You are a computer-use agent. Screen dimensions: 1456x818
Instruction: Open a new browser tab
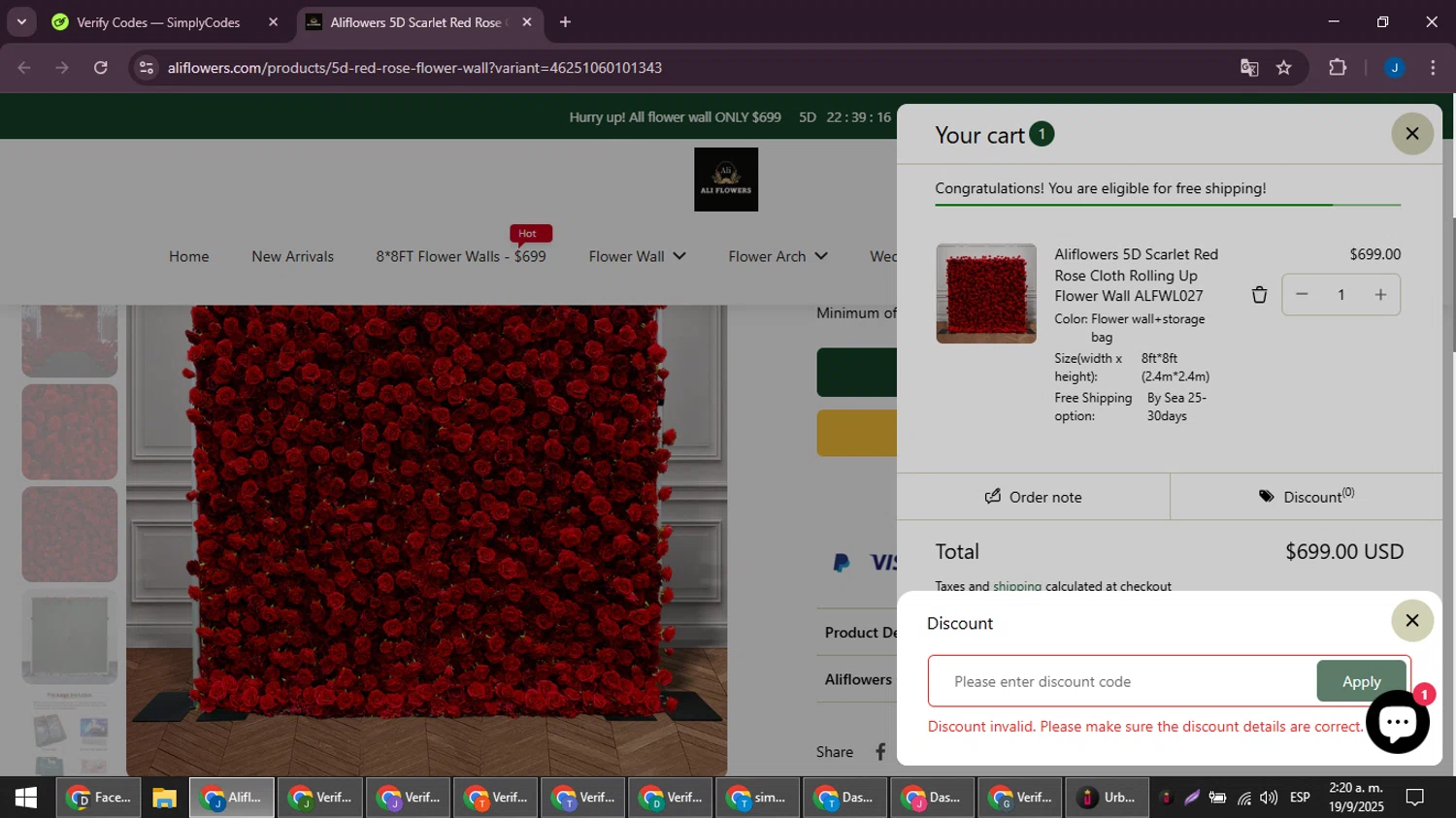click(x=565, y=22)
